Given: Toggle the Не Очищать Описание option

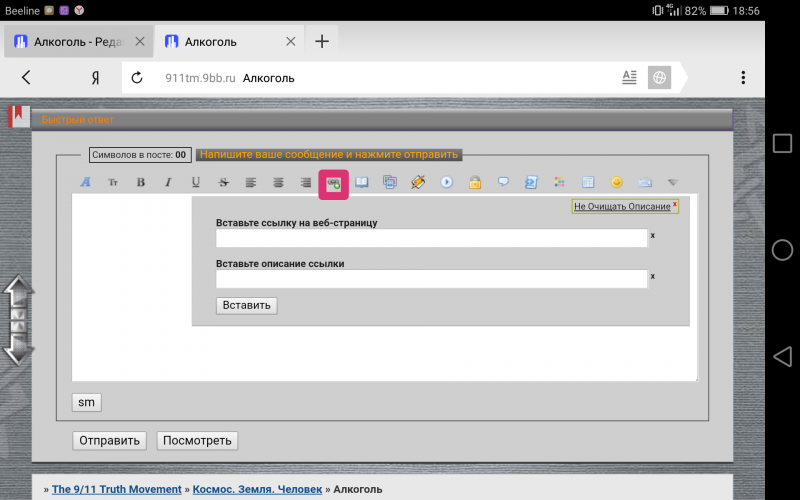Looking at the screenshot, I should pyautogui.click(x=622, y=207).
